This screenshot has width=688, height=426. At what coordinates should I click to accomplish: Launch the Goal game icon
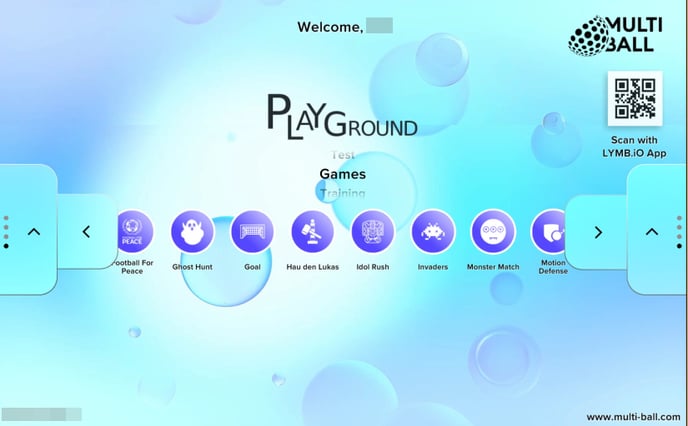pos(252,232)
